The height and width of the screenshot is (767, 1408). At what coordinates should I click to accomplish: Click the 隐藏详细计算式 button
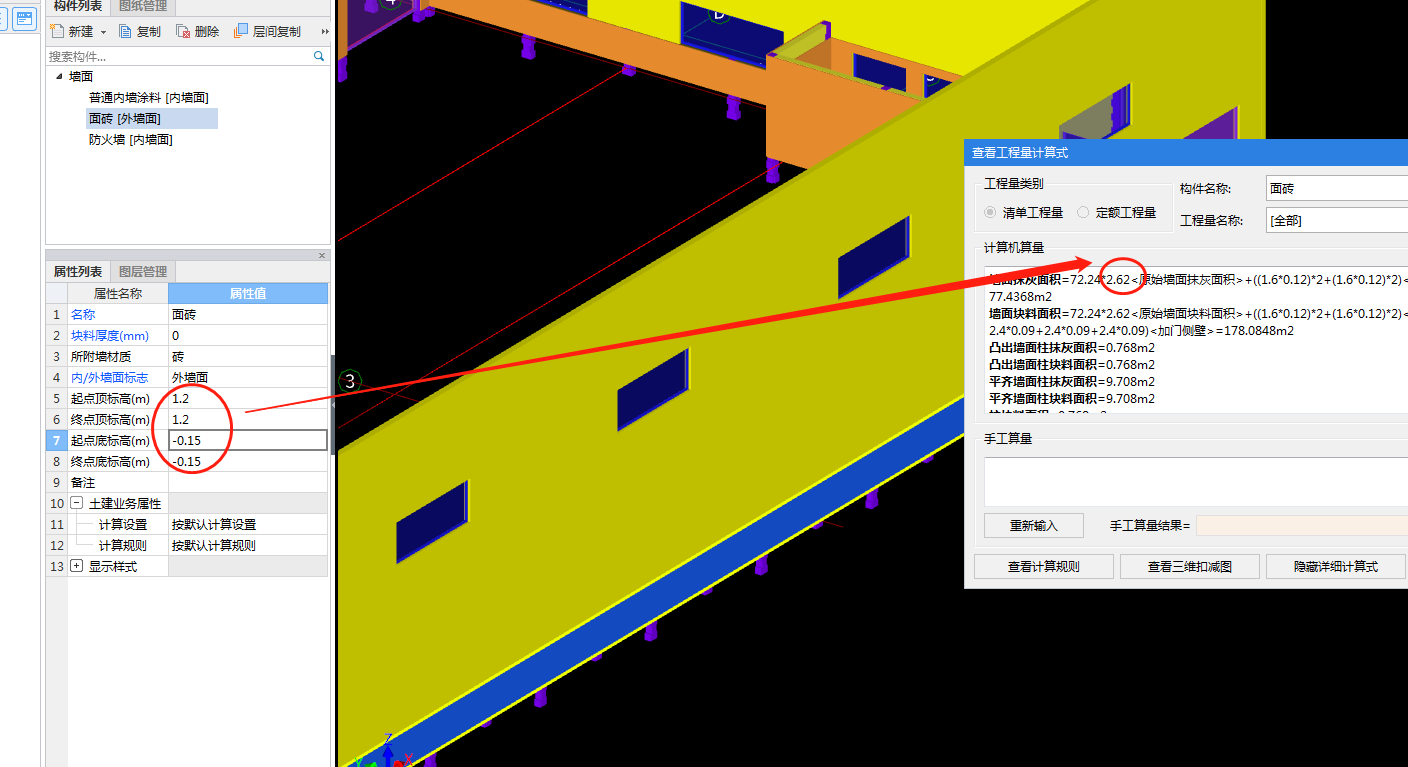(x=1335, y=566)
